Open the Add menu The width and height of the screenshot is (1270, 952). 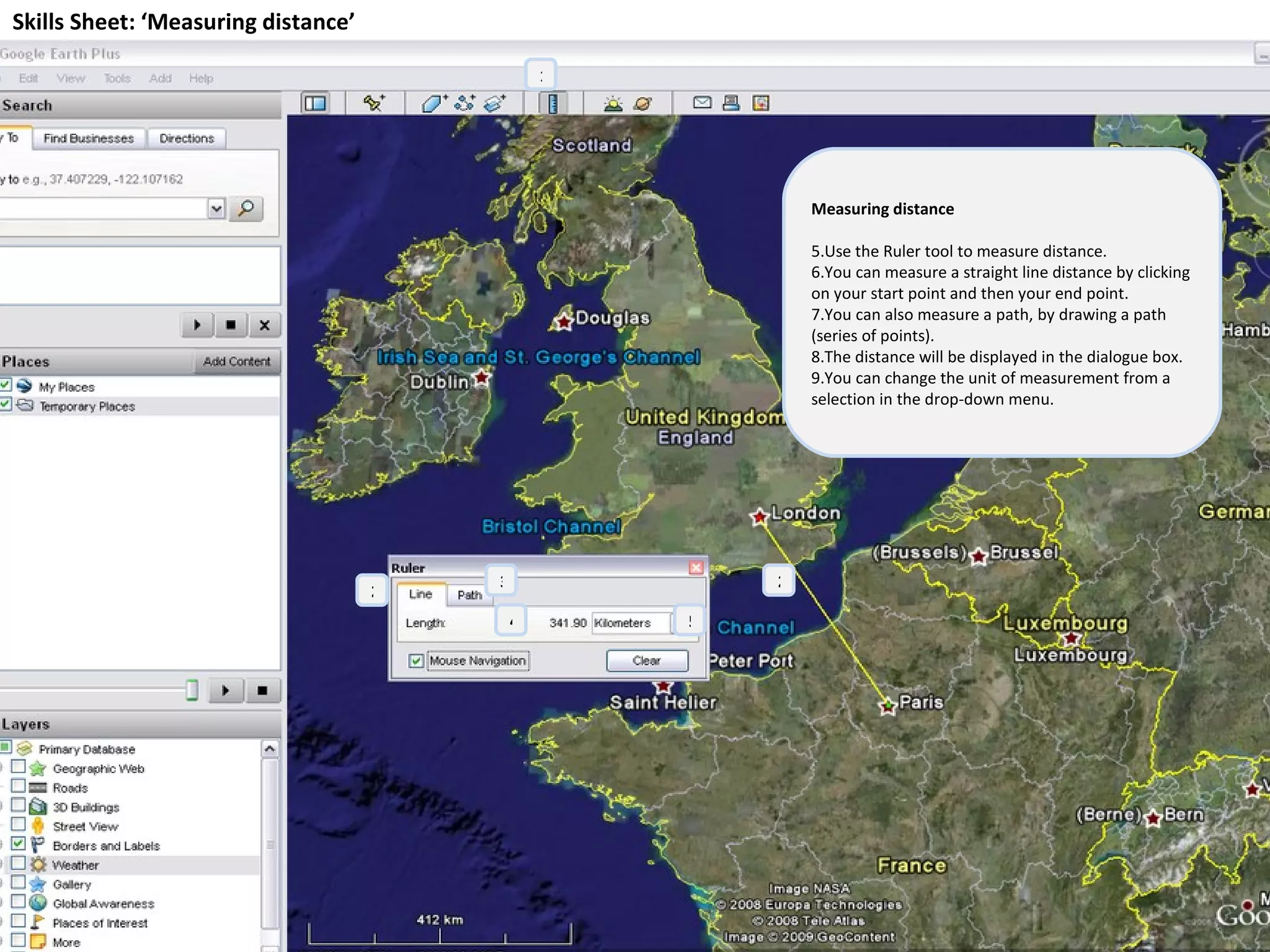(x=160, y=78)
